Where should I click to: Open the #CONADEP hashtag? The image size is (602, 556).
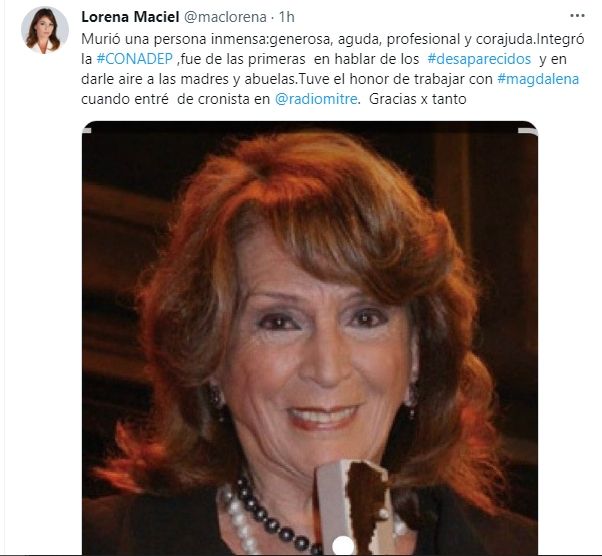click(135, 59)
